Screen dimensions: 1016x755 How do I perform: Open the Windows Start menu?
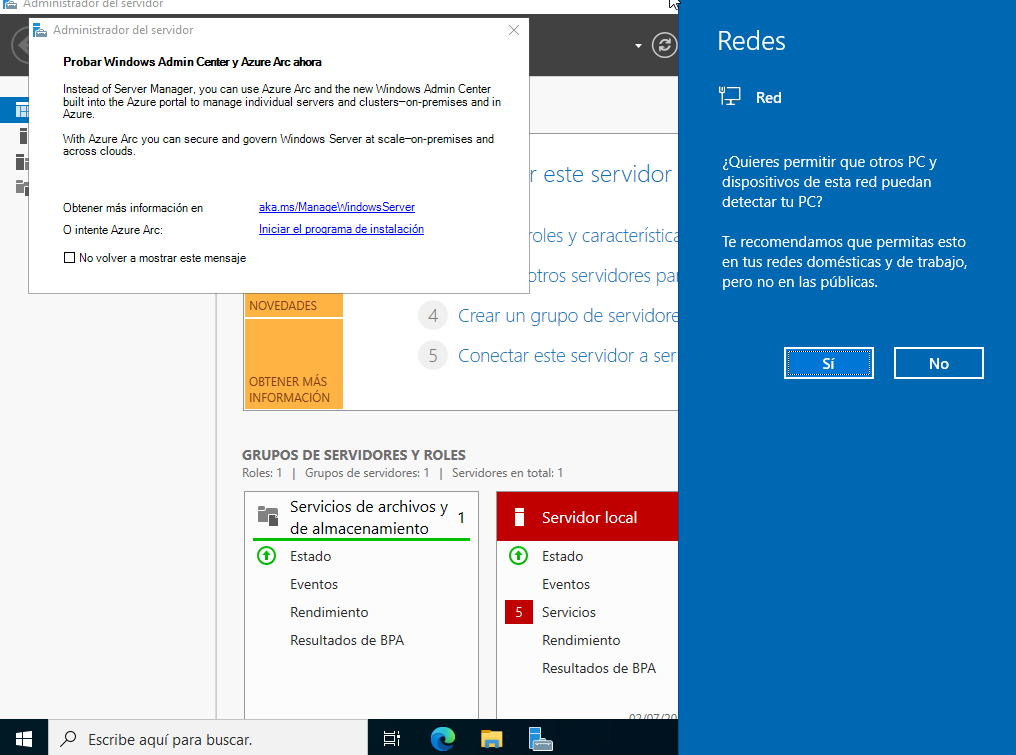point(24,738)
